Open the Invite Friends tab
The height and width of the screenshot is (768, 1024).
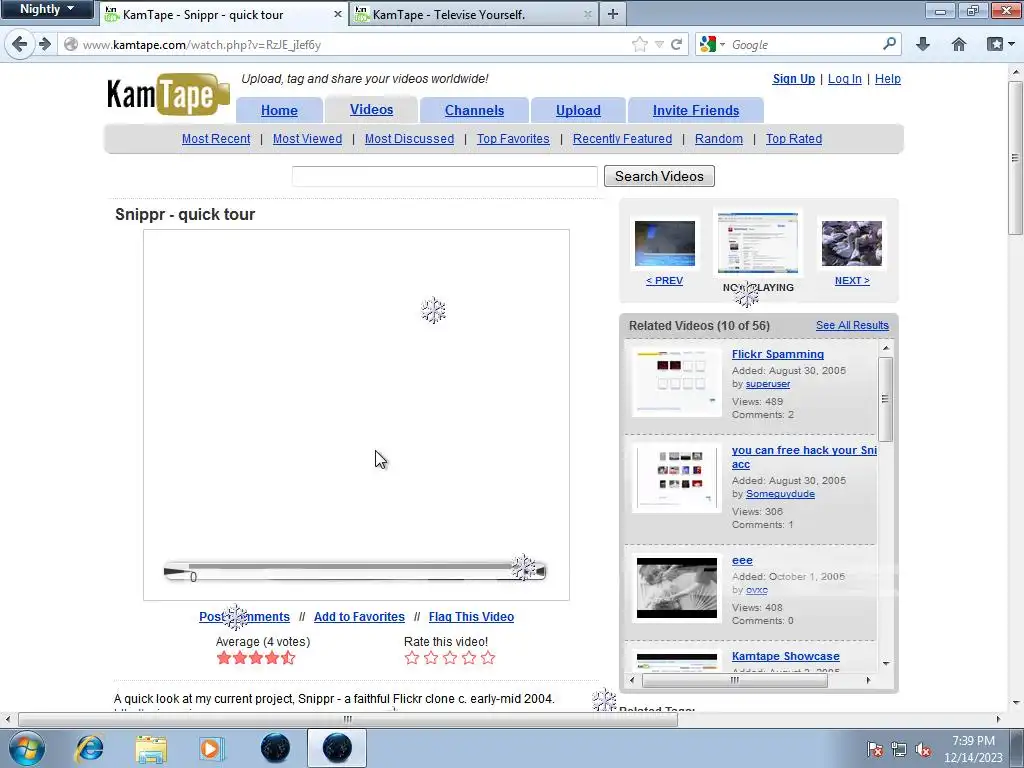[696, 110]
